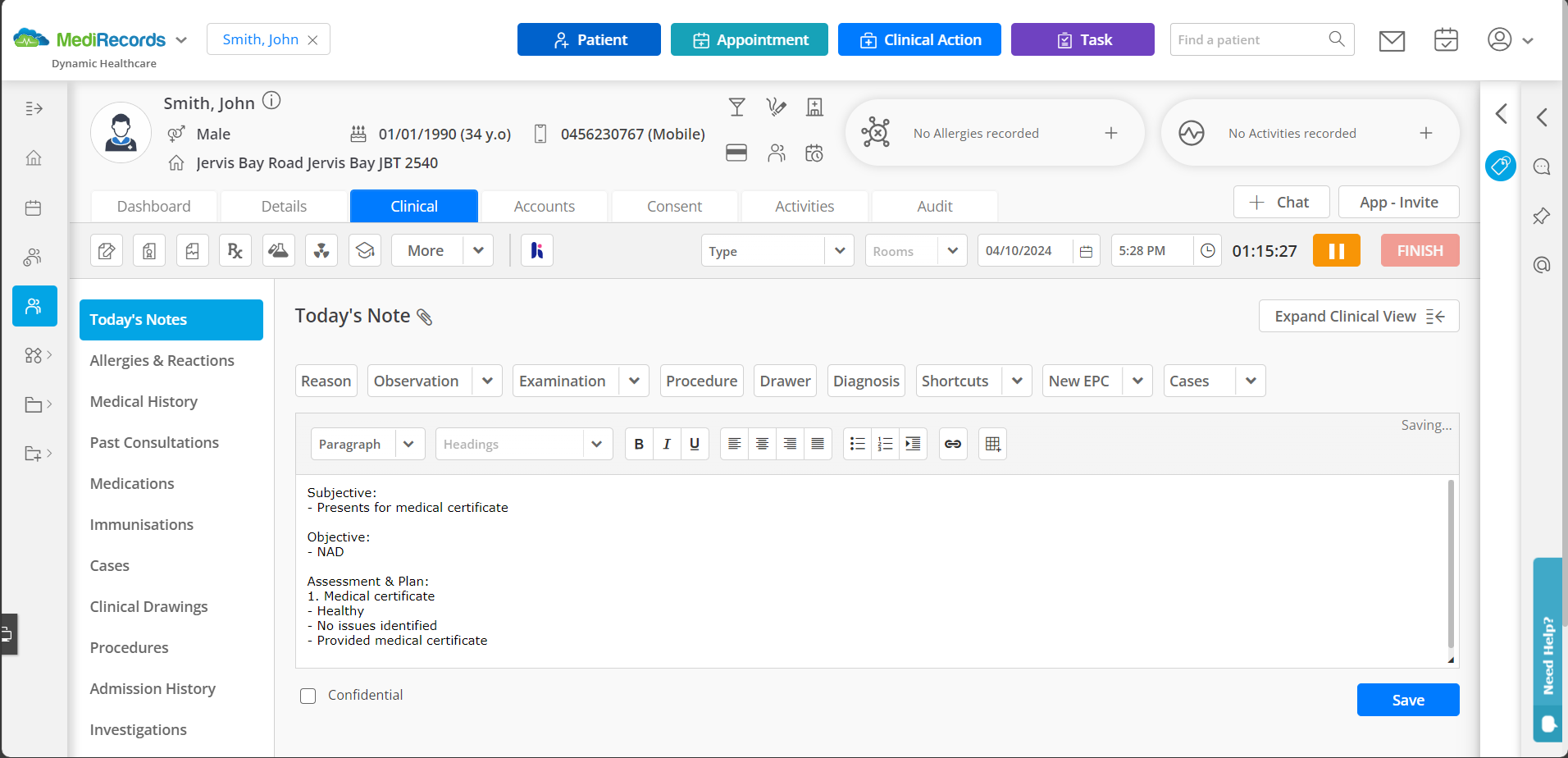Expand the Examination dropdown arrow

(x=634, y=381)
